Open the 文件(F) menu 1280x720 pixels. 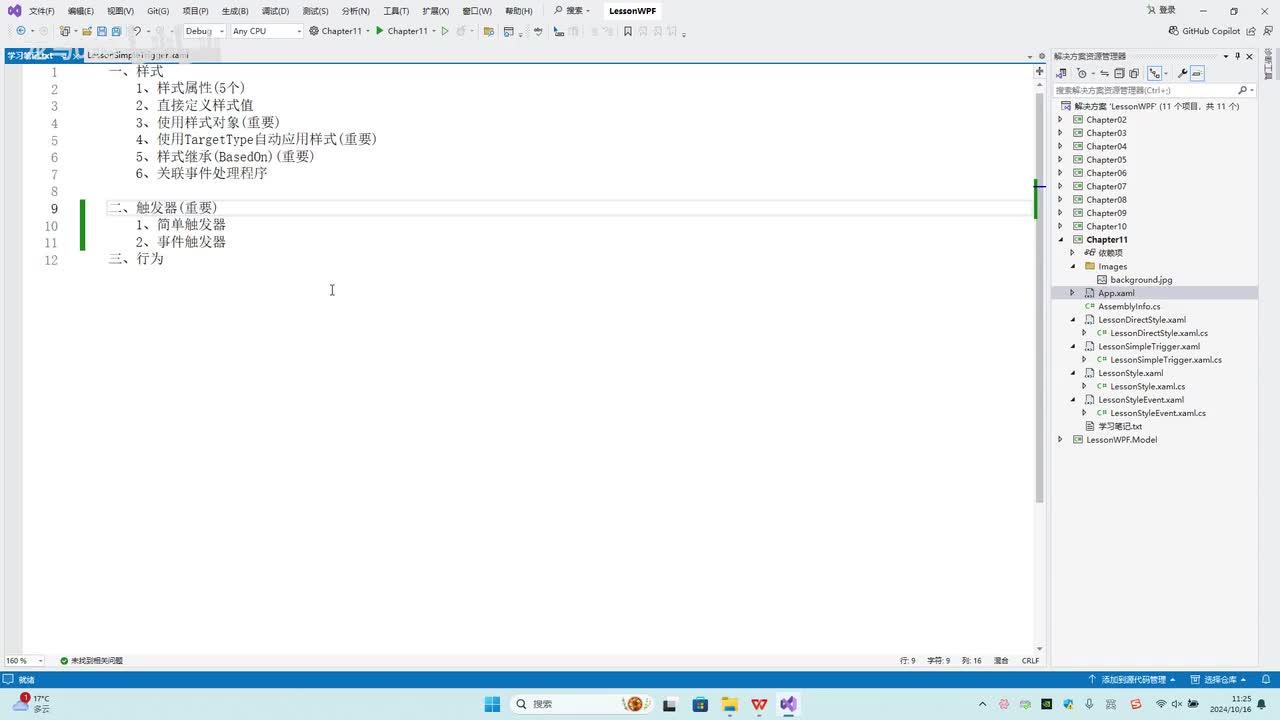click(x=42, y=11)
